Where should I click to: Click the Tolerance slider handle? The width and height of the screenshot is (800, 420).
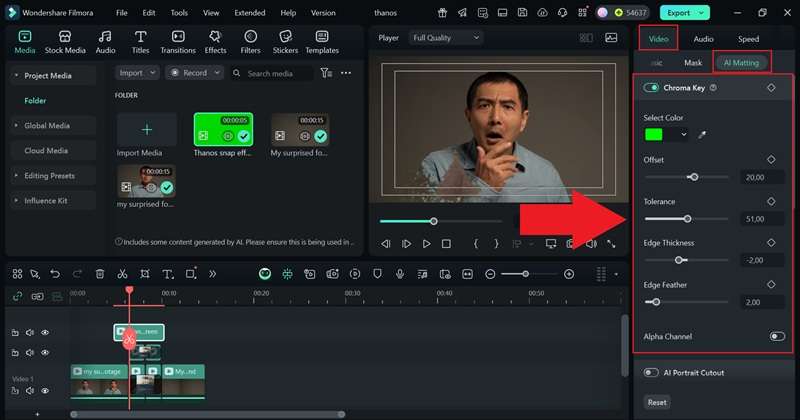pyautogui.click(x=687, y=219)
